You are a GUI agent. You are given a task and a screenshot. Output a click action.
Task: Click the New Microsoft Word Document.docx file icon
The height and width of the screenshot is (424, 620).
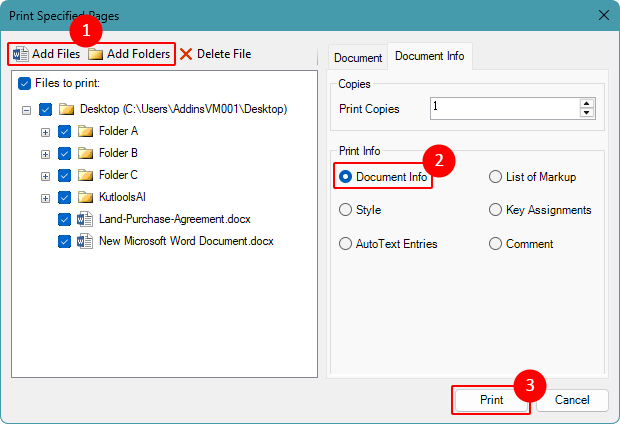(x=85, y=241)
